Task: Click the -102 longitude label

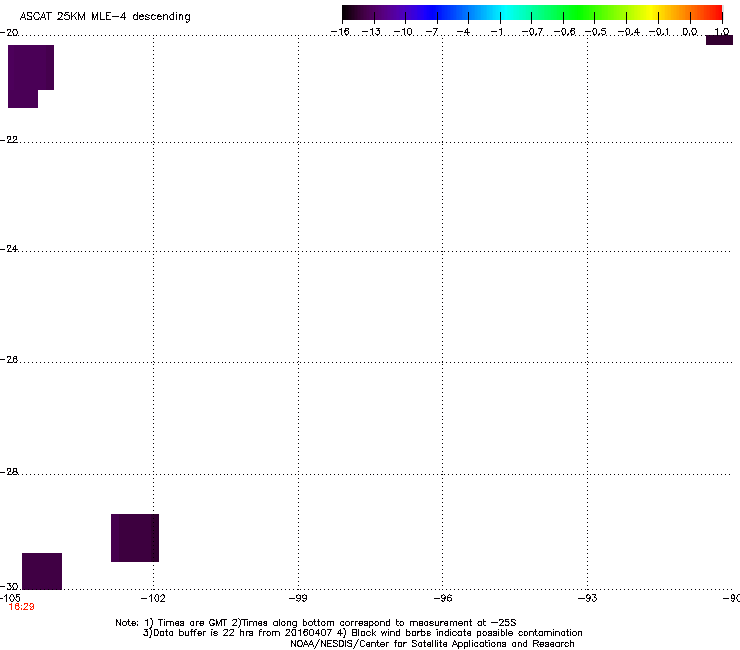Action: pyautogui.click(x=153, y=598)
